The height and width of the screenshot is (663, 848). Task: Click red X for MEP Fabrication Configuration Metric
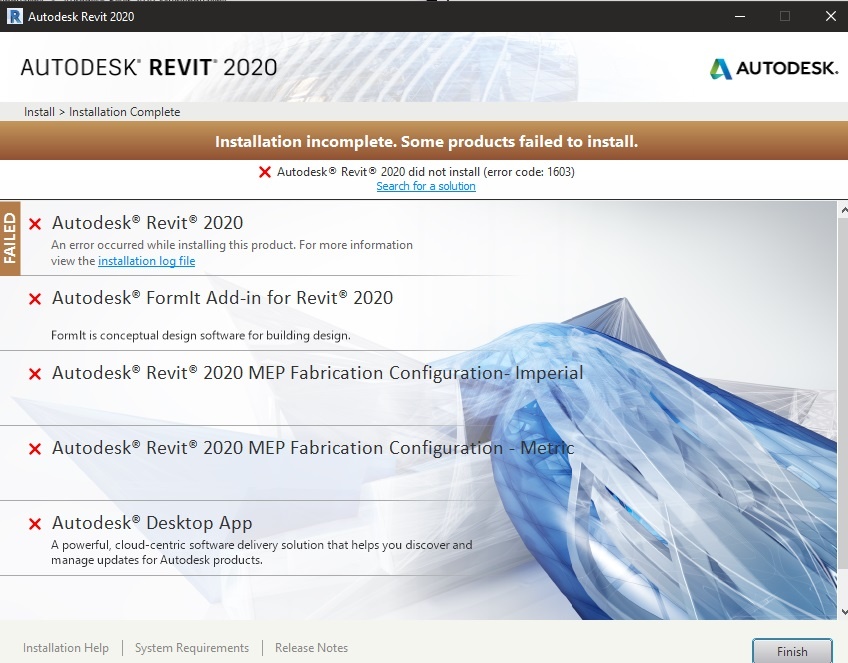click(x=35, y=449)
